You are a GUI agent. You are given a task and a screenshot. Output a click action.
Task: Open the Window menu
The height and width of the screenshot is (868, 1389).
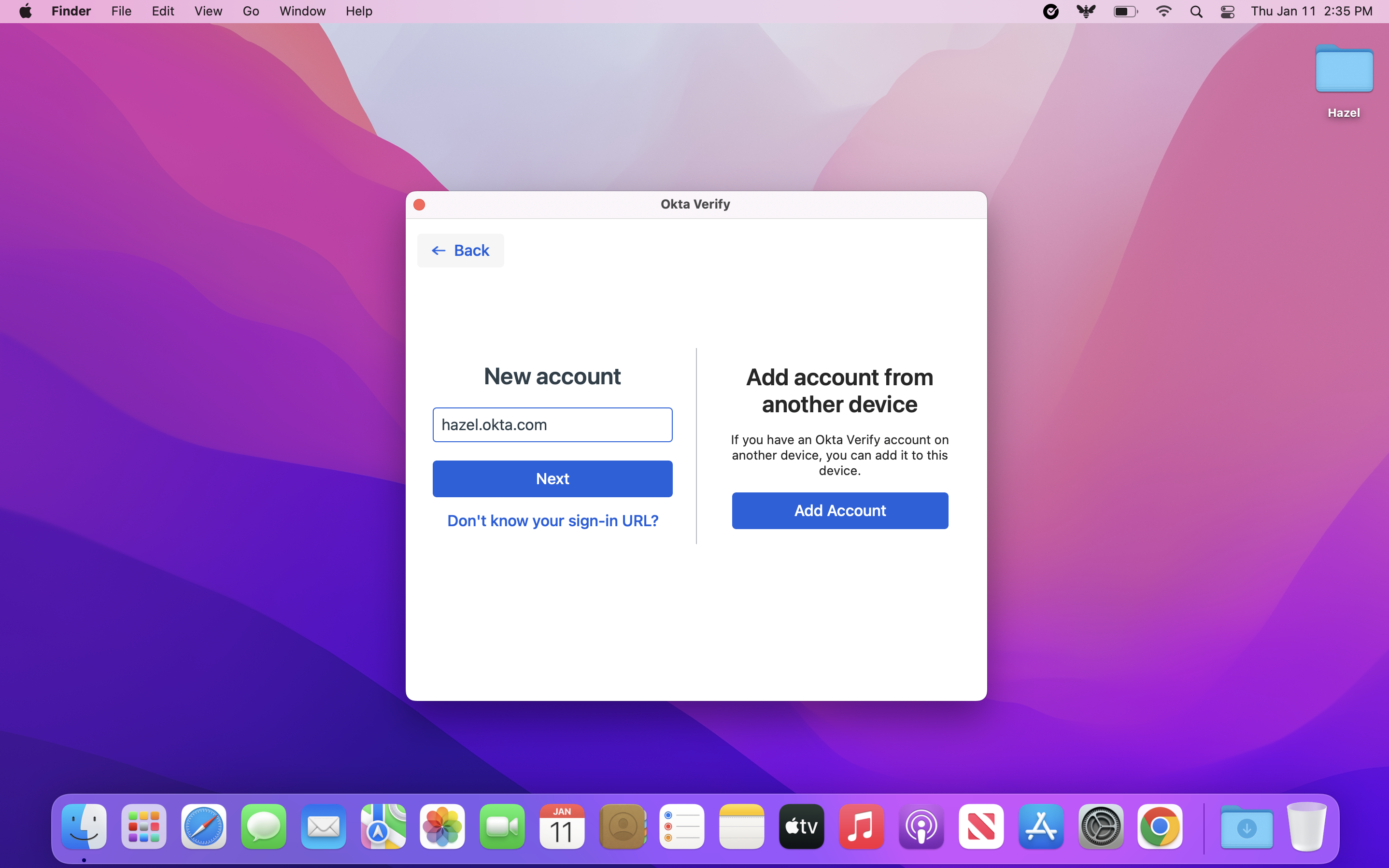tap(302, 11)
